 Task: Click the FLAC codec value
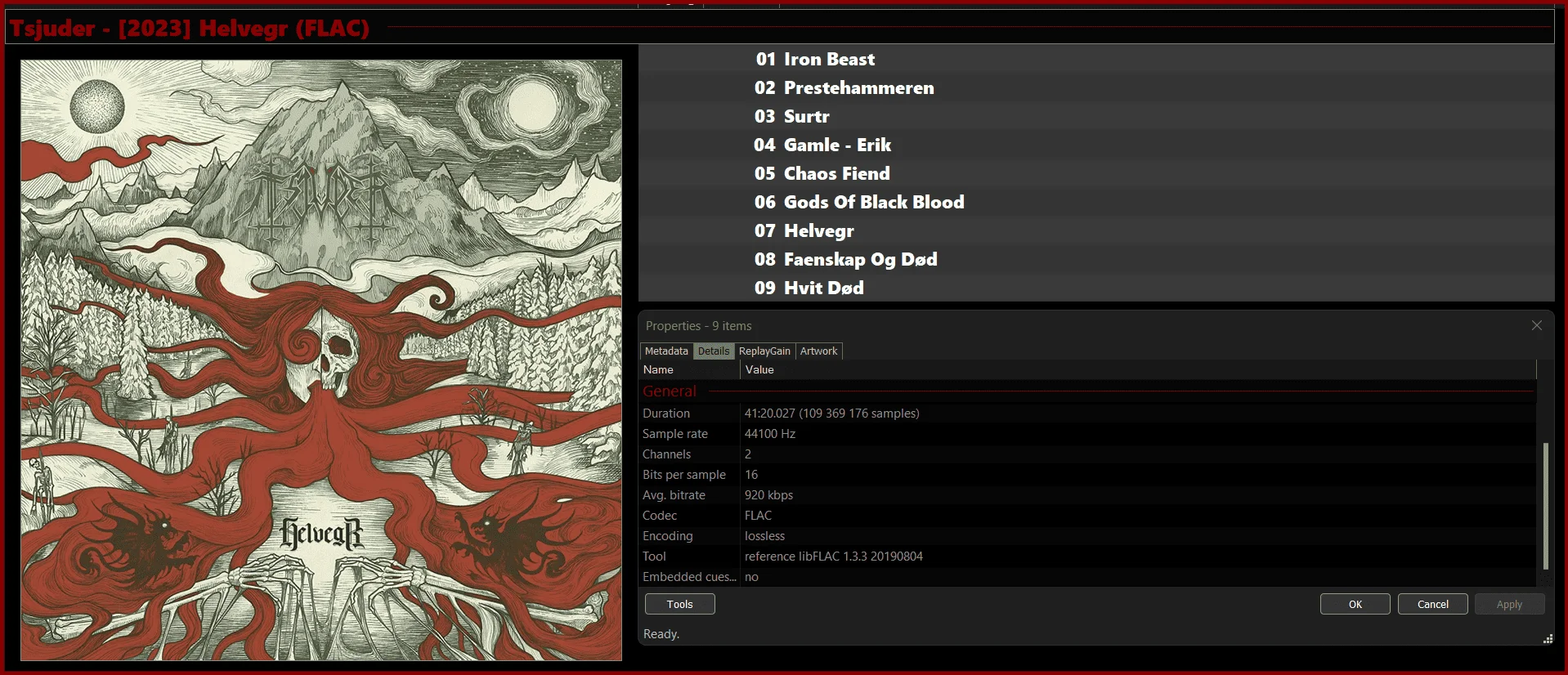point(758,516)
